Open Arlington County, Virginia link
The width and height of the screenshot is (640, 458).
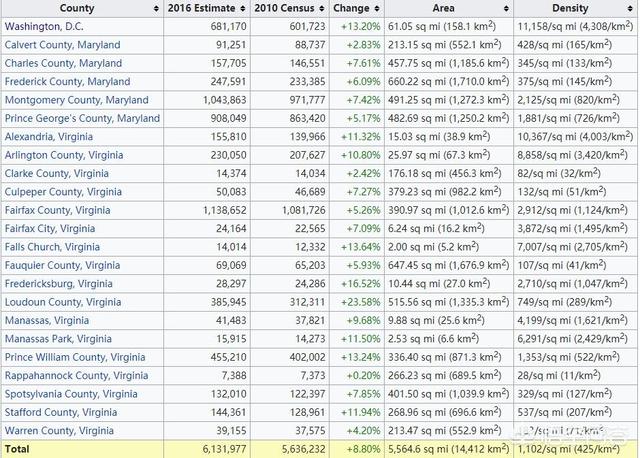click(64, 155)
